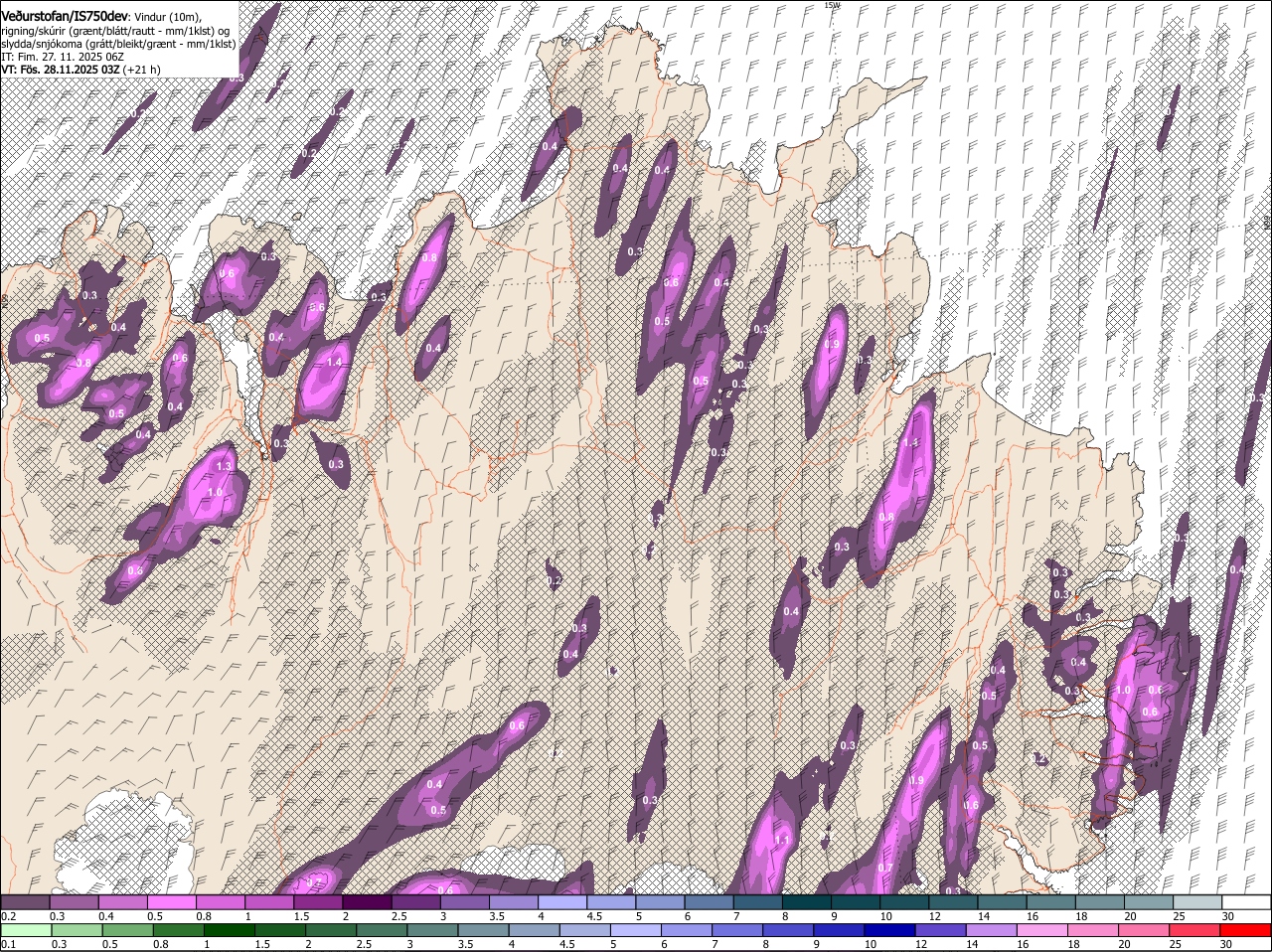Image resolution: width=1272 pixels, height=952 pixels.
Task: Click the dark teal swatch labeled 8 in top legend
Action: pyautogui.click(x=806, y=902)
